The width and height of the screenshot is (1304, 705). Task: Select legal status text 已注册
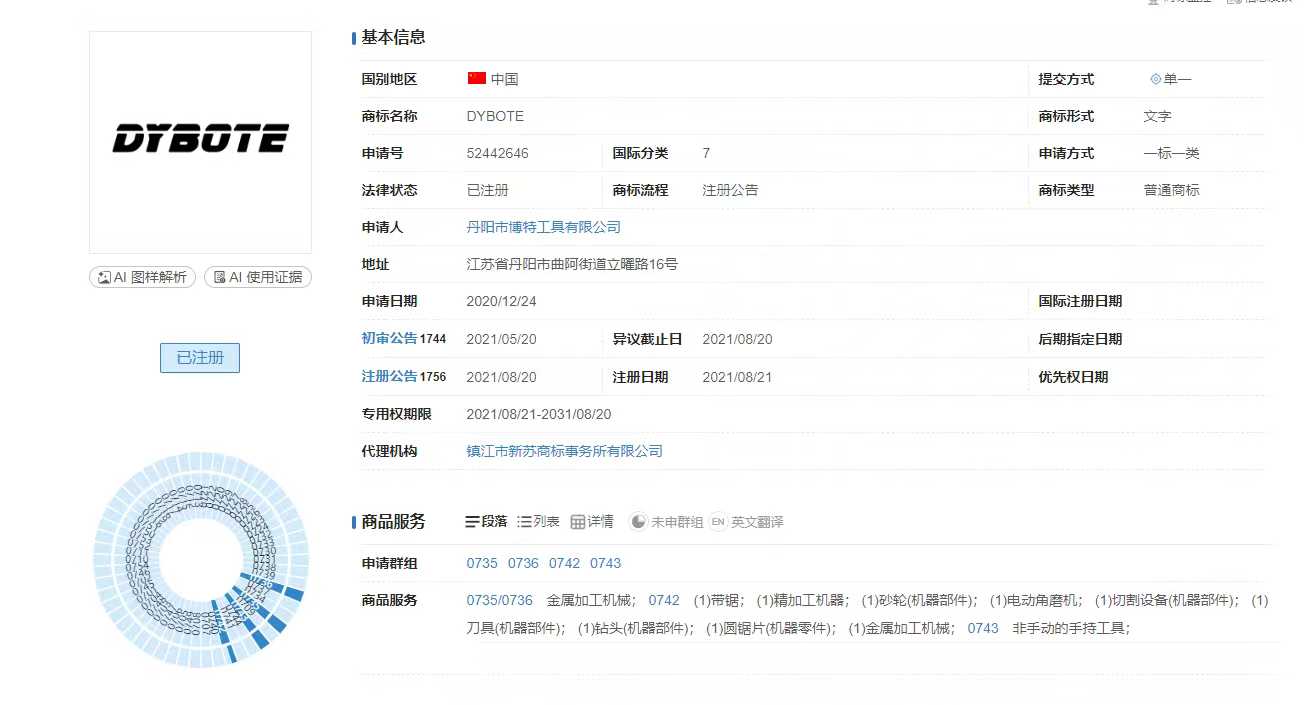tap(488, 190)
